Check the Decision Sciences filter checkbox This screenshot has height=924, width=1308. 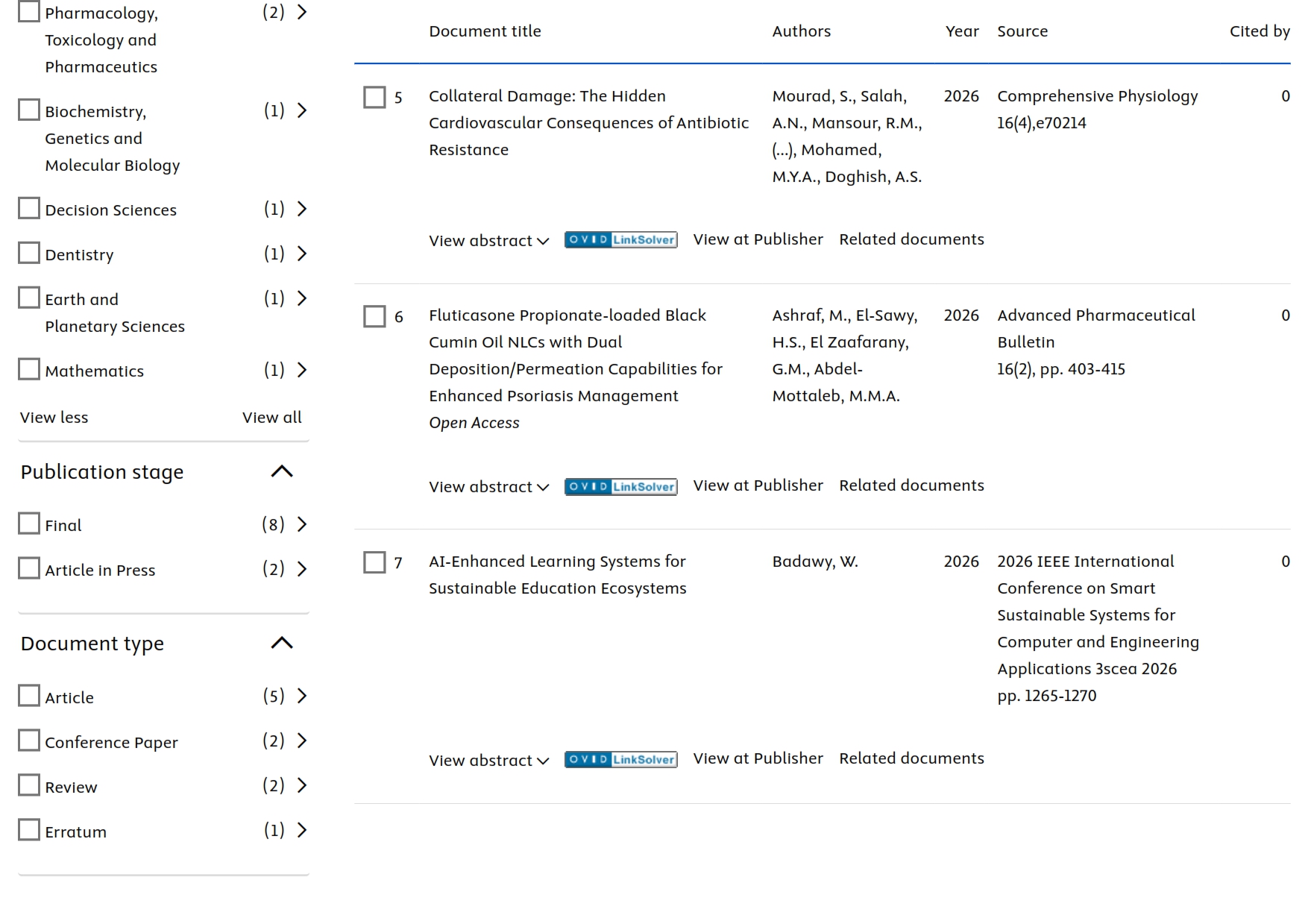point(29,208)
